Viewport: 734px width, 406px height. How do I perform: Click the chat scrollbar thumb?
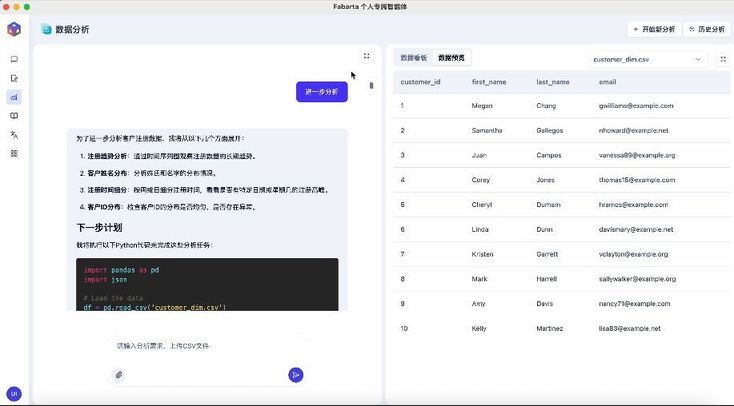click(x=371, y=86)
